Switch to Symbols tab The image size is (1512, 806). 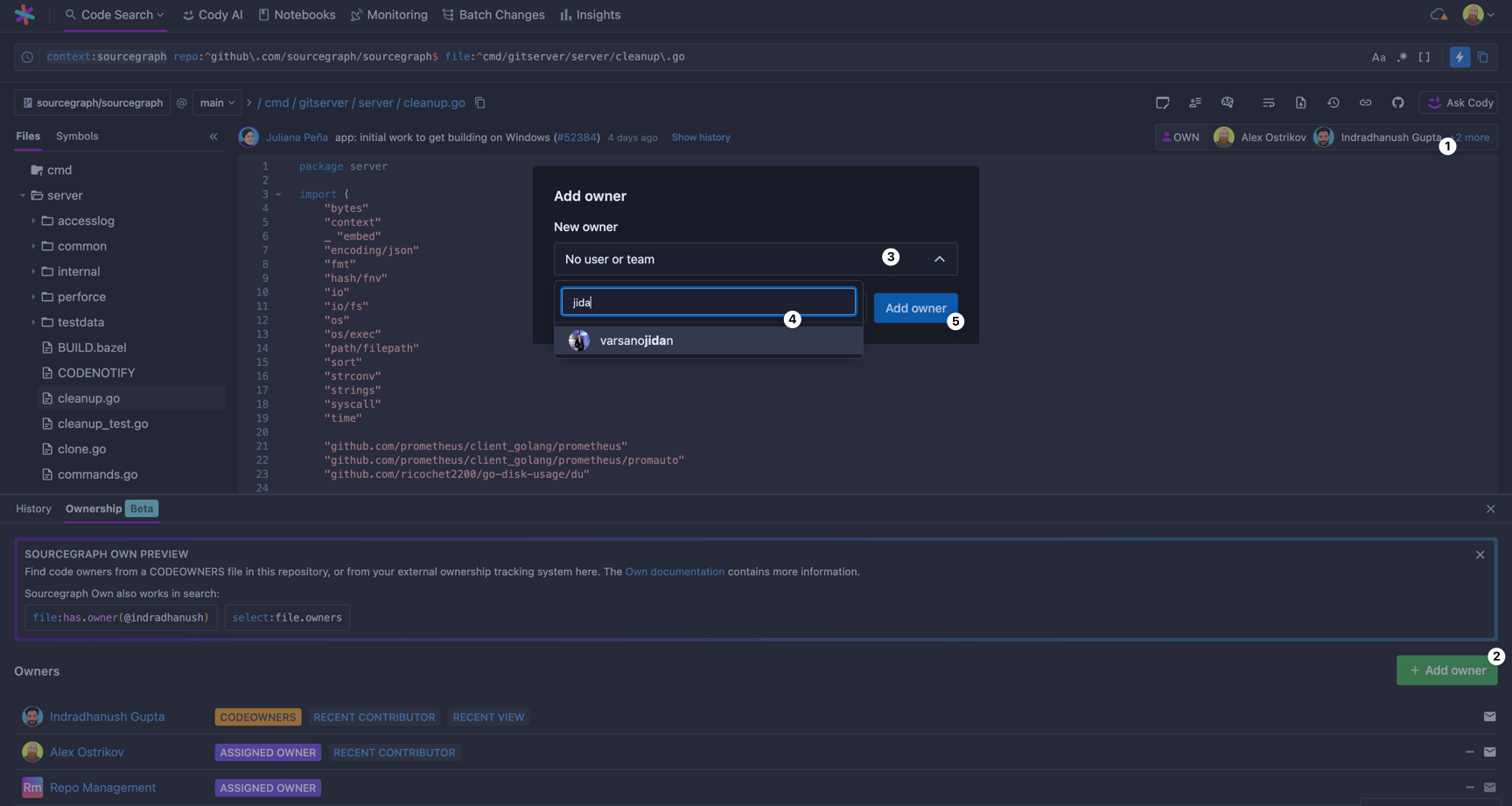coord(77,136)
